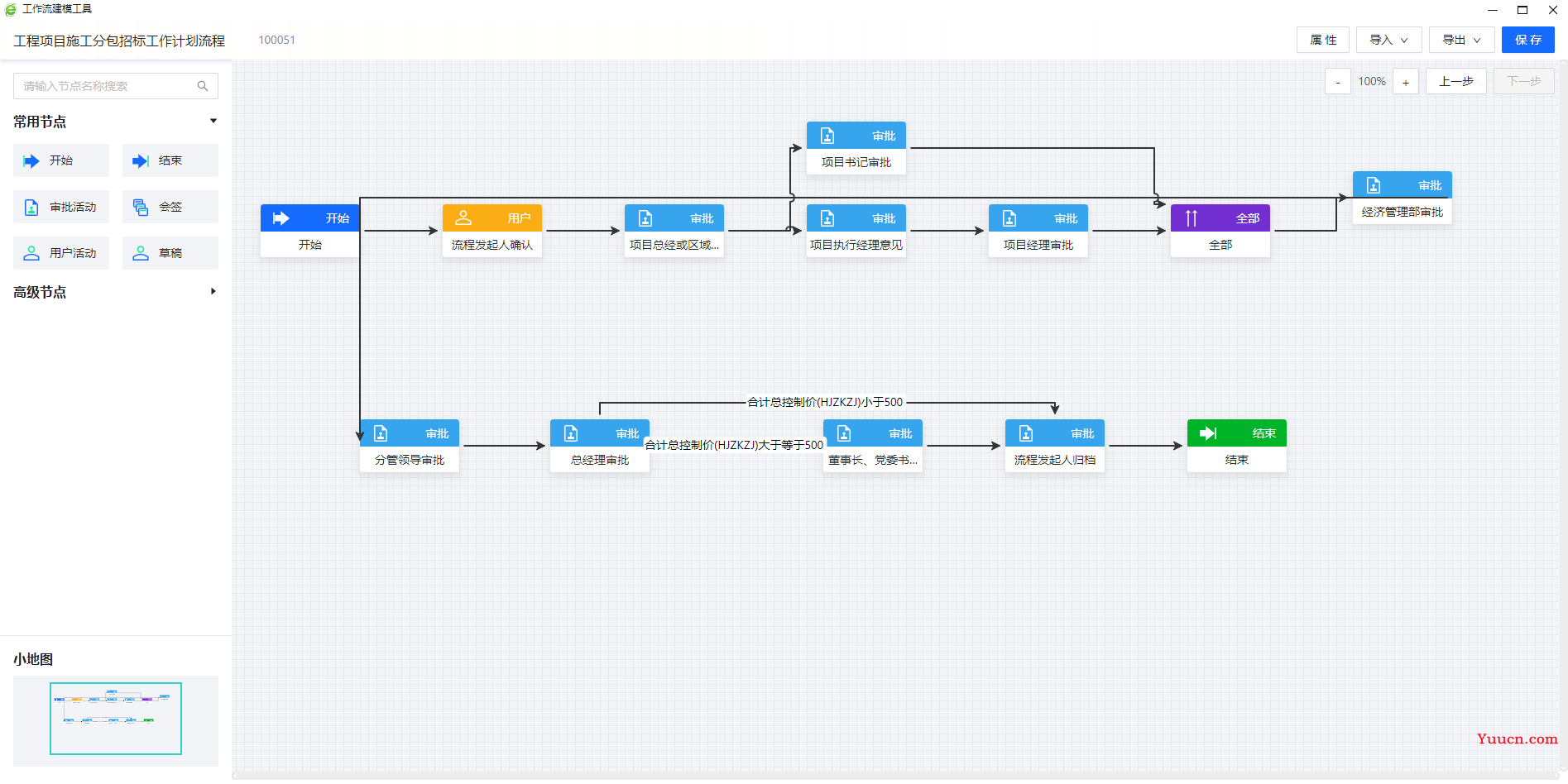Viewport: 1568px width, 784px height.
Task: Select the 审批活动 palette node
Action: click(x=61, y=207)
